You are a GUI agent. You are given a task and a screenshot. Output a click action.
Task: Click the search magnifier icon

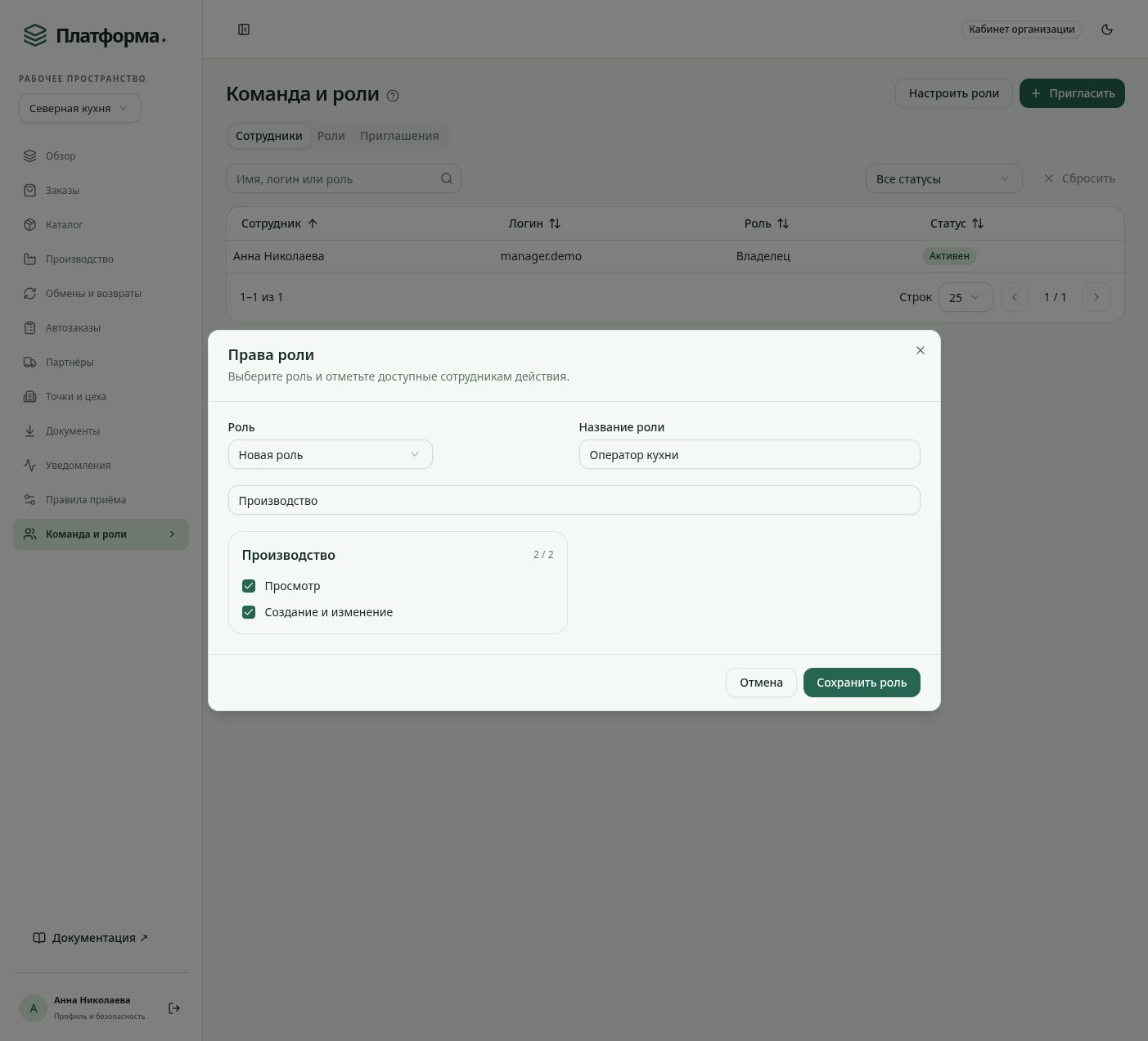point(447,178)
